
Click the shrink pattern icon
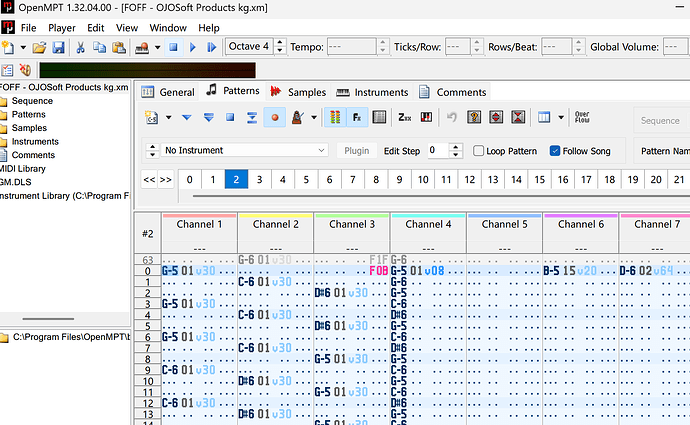[518, 117]
